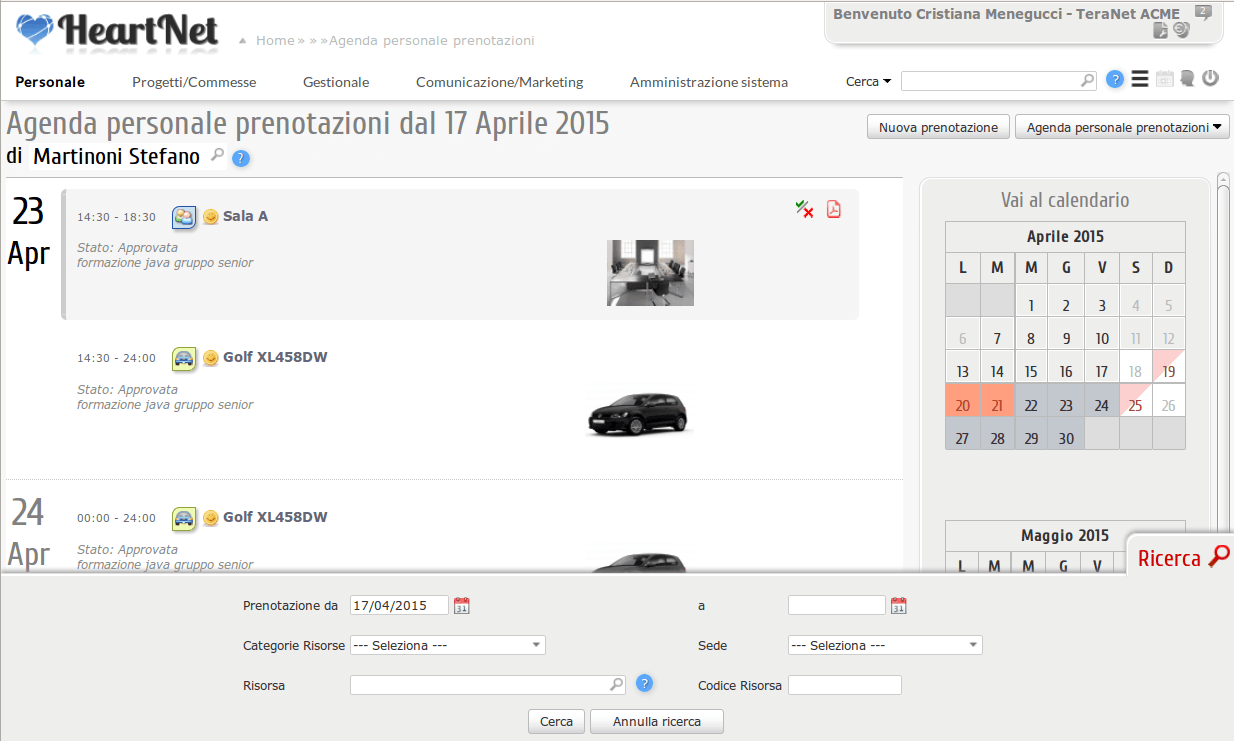Open calendar picker for the 'a' end date
The height and width of the screenshot is (741, 1234).
point(899,605)
